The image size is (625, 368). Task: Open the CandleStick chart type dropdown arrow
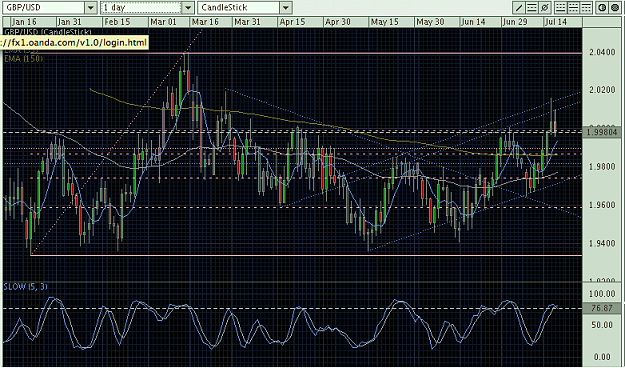(x=285, y=8)
